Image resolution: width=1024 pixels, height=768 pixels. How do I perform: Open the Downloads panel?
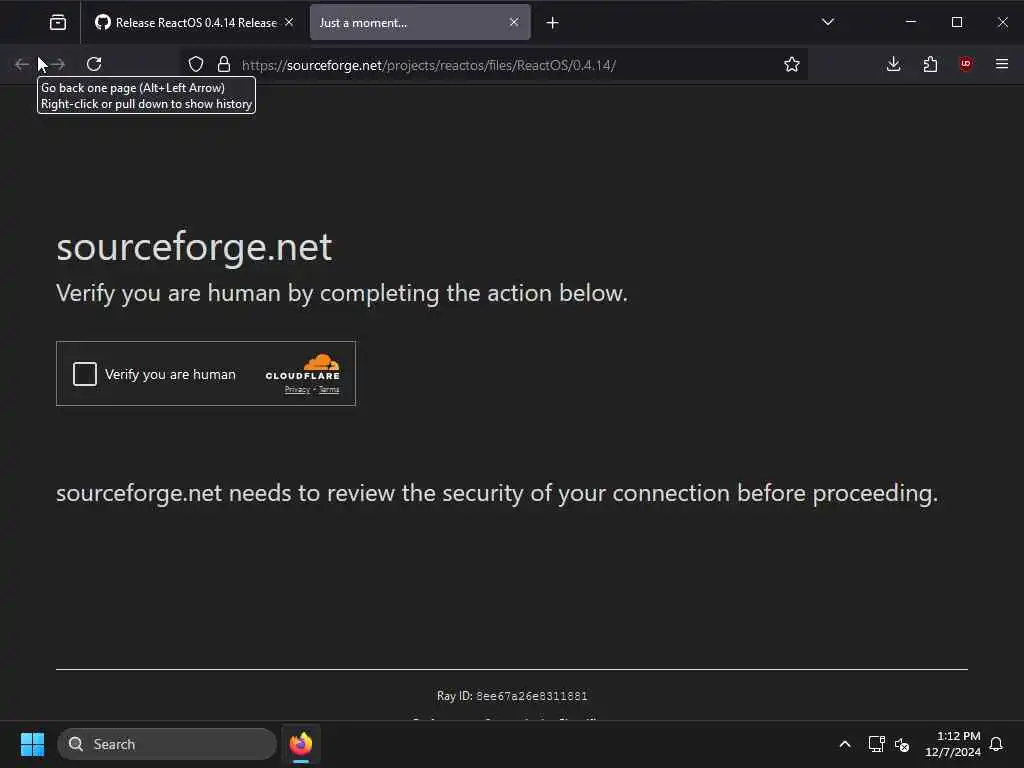coord(893,64)
